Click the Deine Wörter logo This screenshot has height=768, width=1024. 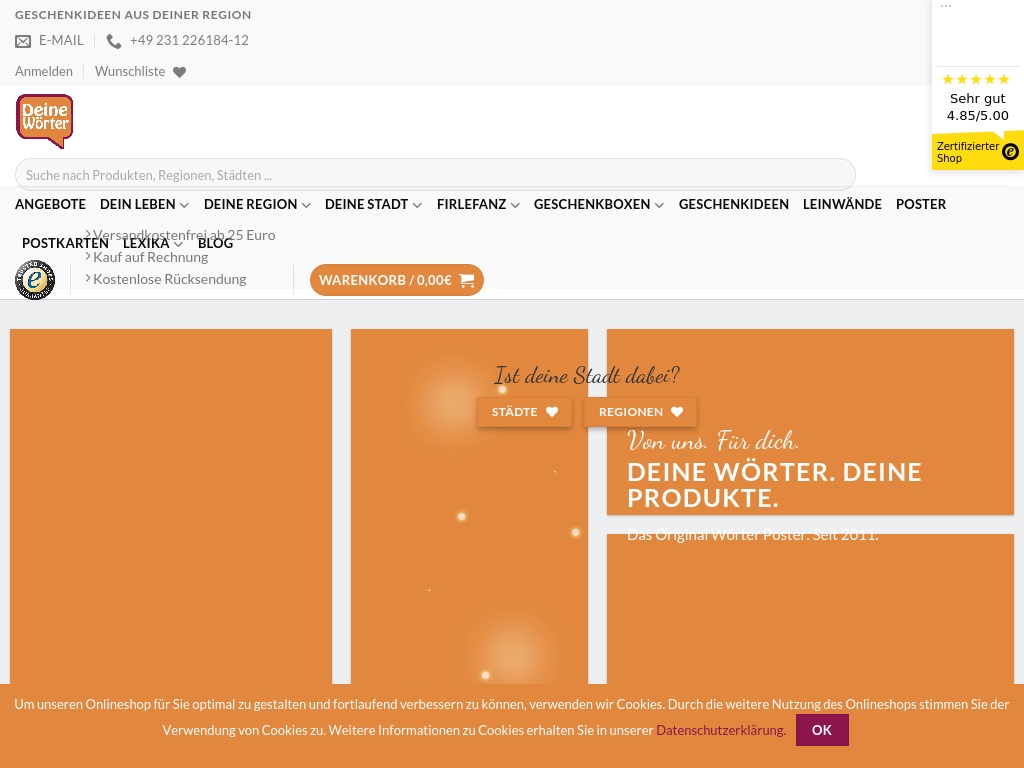pos(44,121)
